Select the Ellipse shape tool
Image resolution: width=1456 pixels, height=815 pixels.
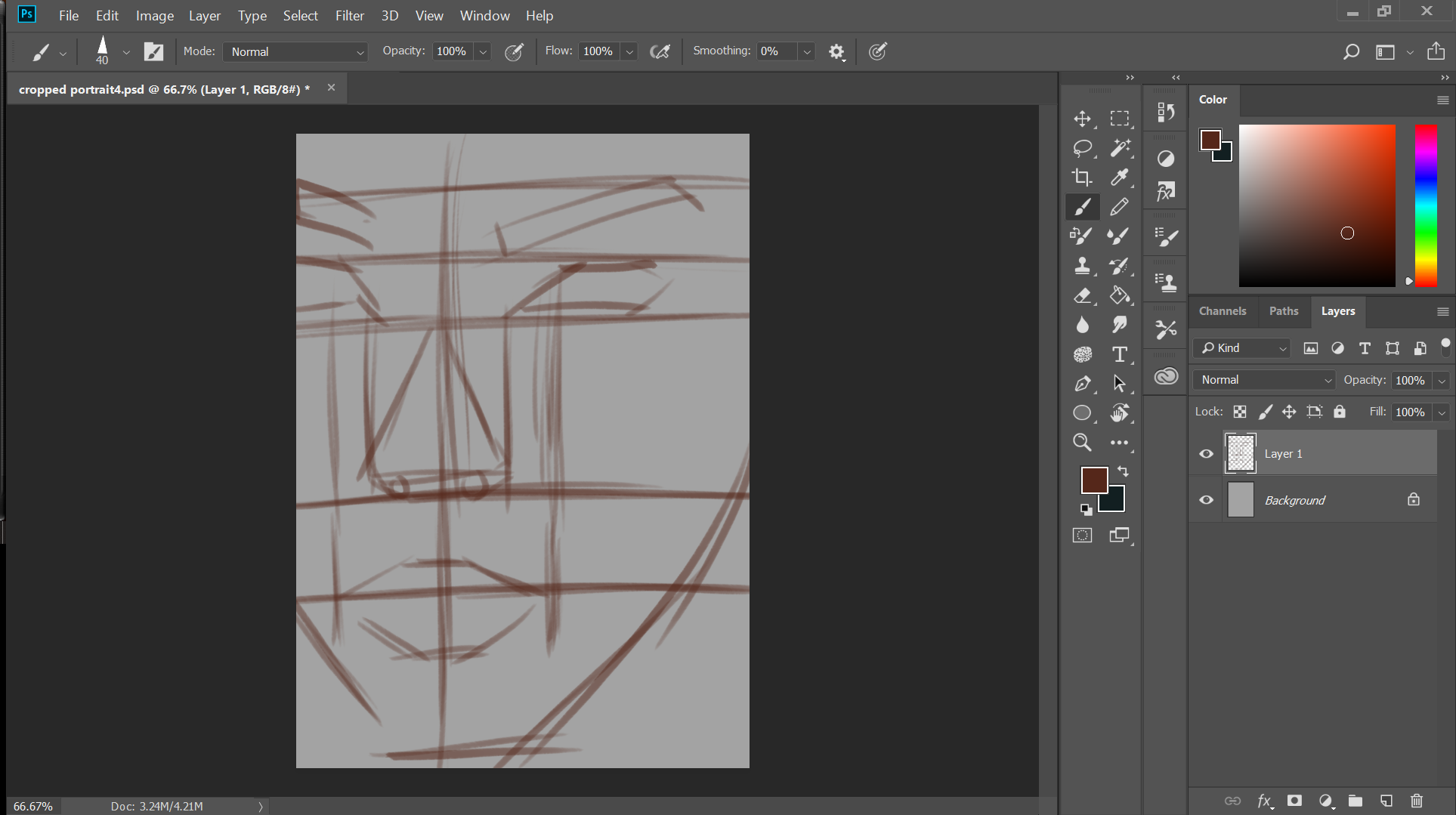[x=1082, y=413]
